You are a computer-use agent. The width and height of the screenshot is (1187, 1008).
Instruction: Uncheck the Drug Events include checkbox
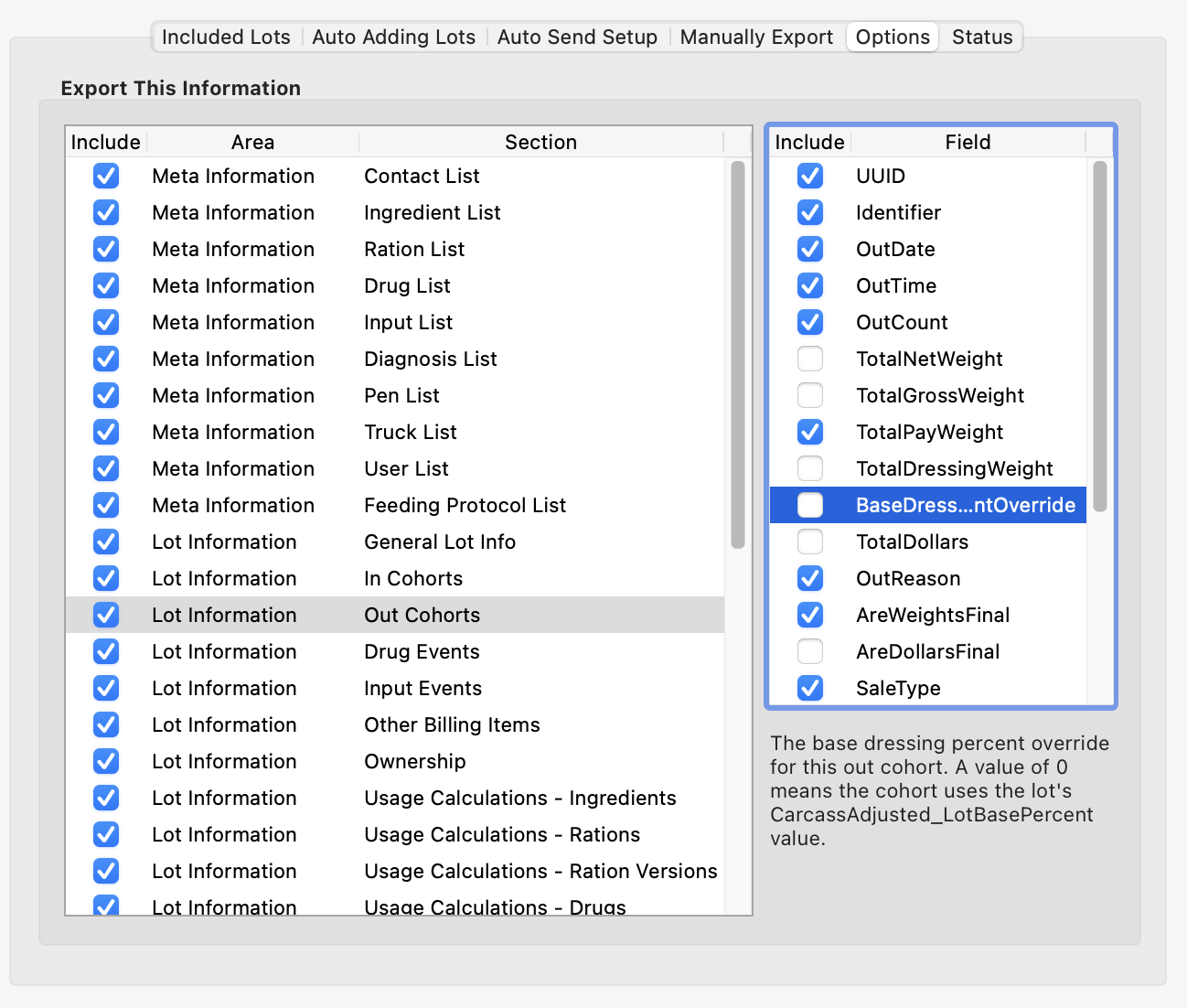click(106, 651)
